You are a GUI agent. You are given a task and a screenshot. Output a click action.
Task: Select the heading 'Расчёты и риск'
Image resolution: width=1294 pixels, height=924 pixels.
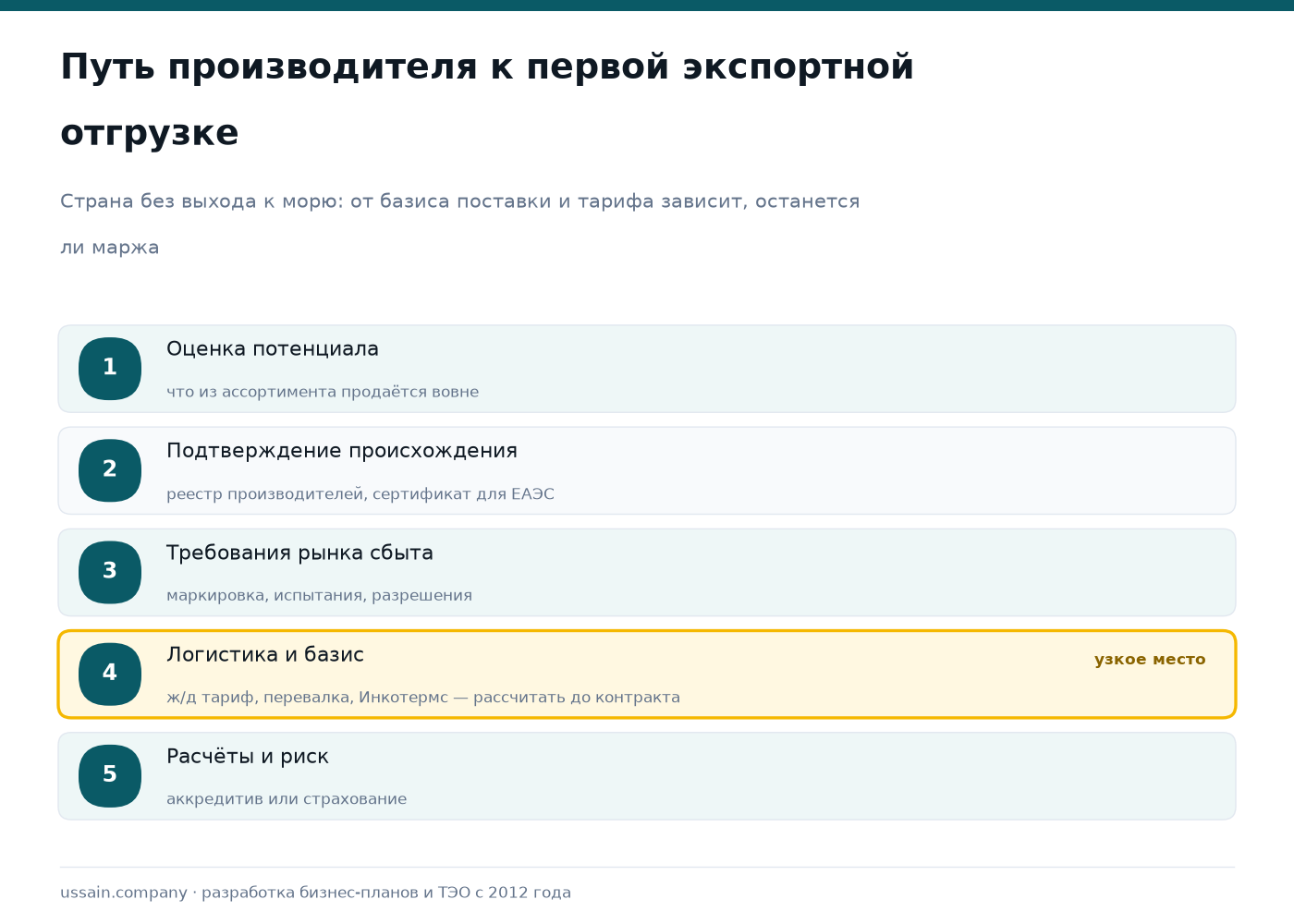[248, 756]
